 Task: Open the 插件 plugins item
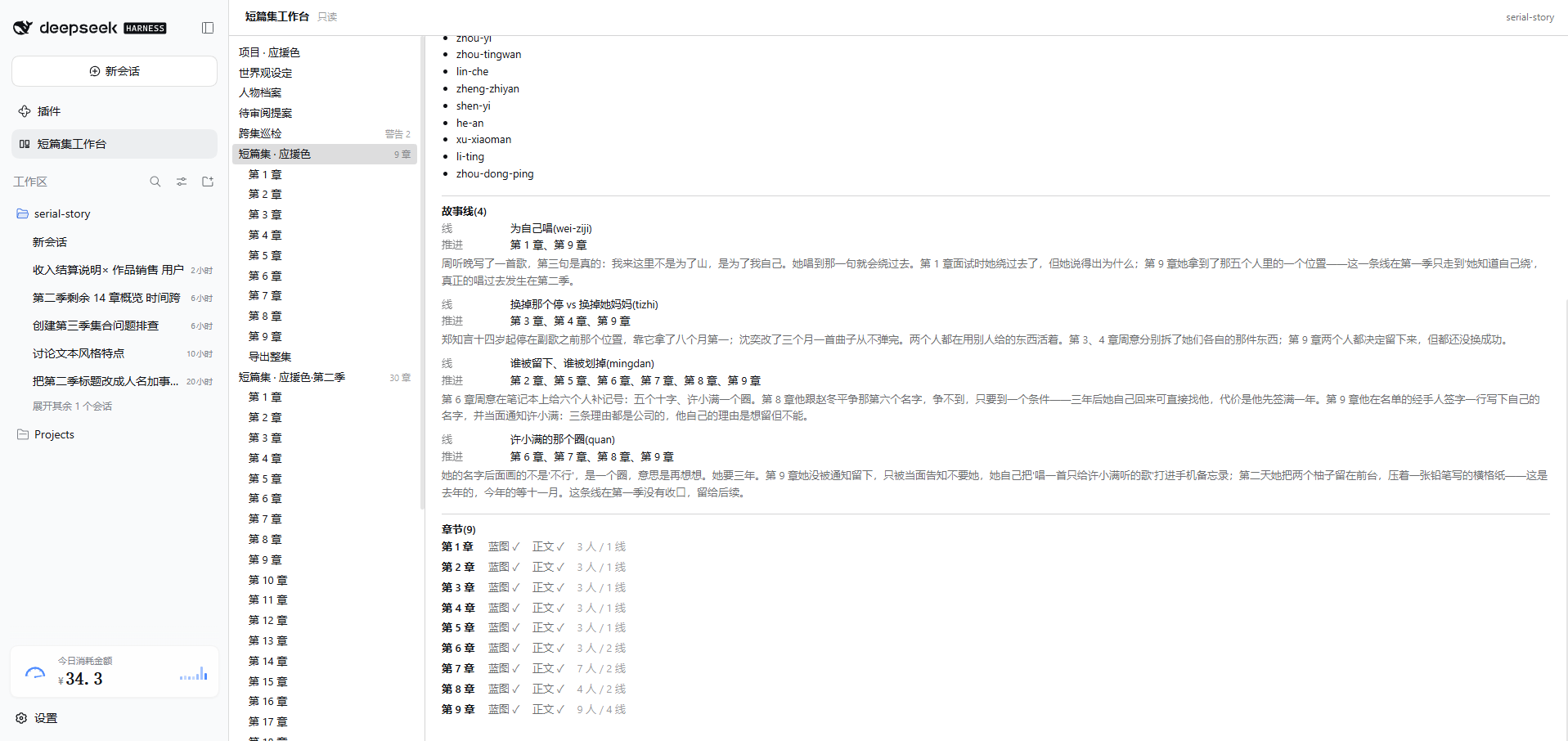point(115,111)
